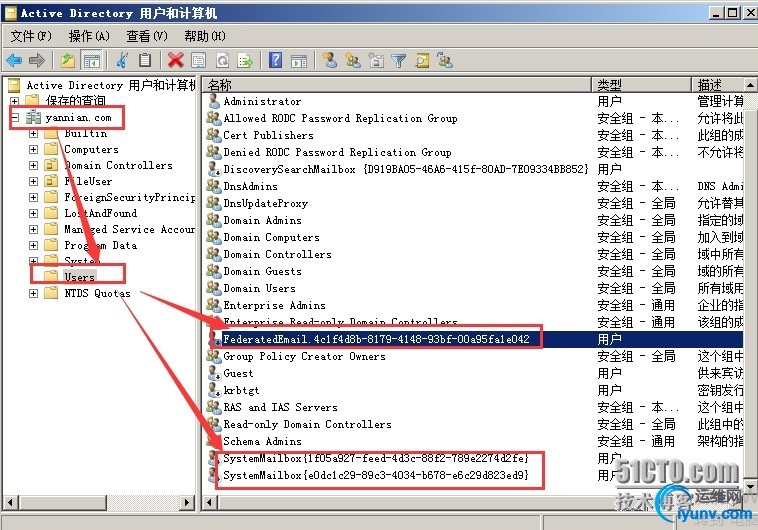Select the Users container in tree
This screenshot has height=530, width=758.
click(x=80, y=277)
